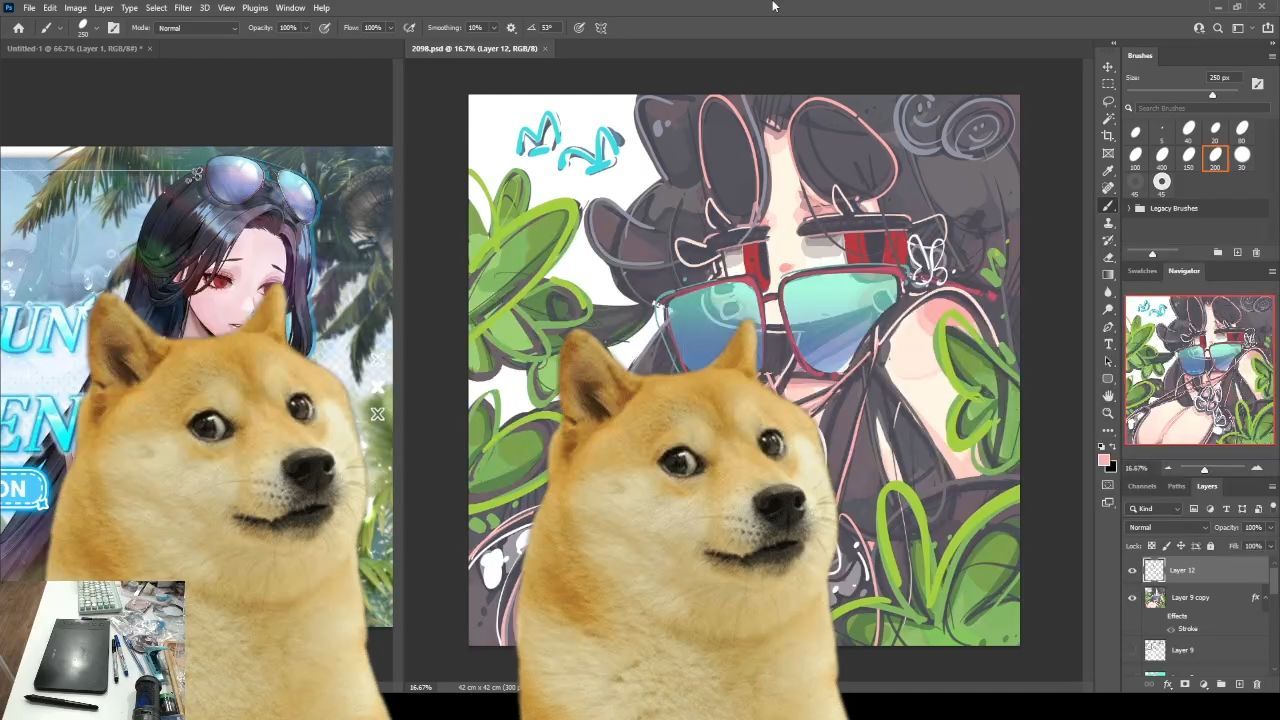Select the Zoom tool
1280x720 pixels.
click(1108, 413)
